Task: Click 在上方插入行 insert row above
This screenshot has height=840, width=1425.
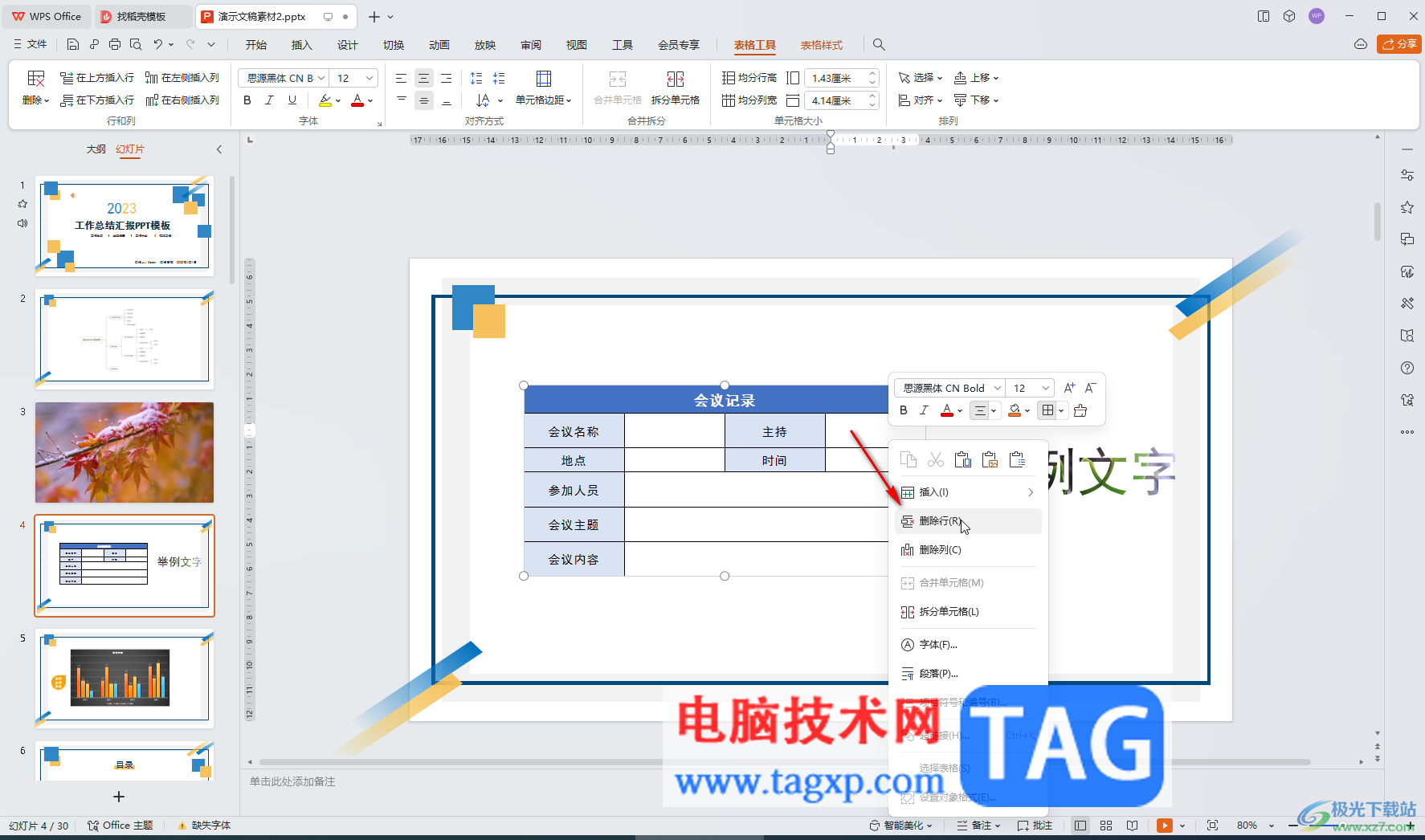Action: (97, 78)
